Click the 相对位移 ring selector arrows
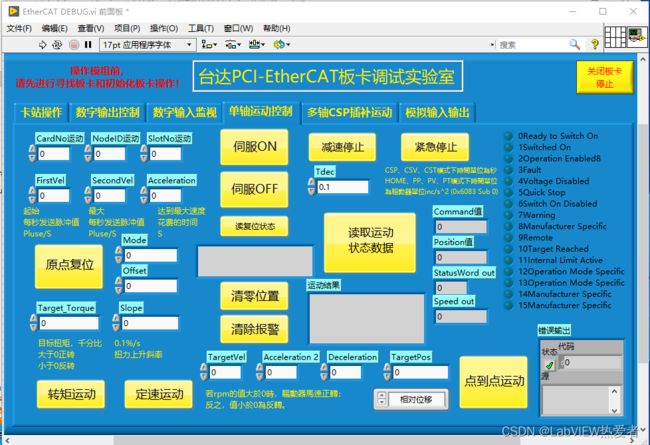 click(x=382, y=399)
